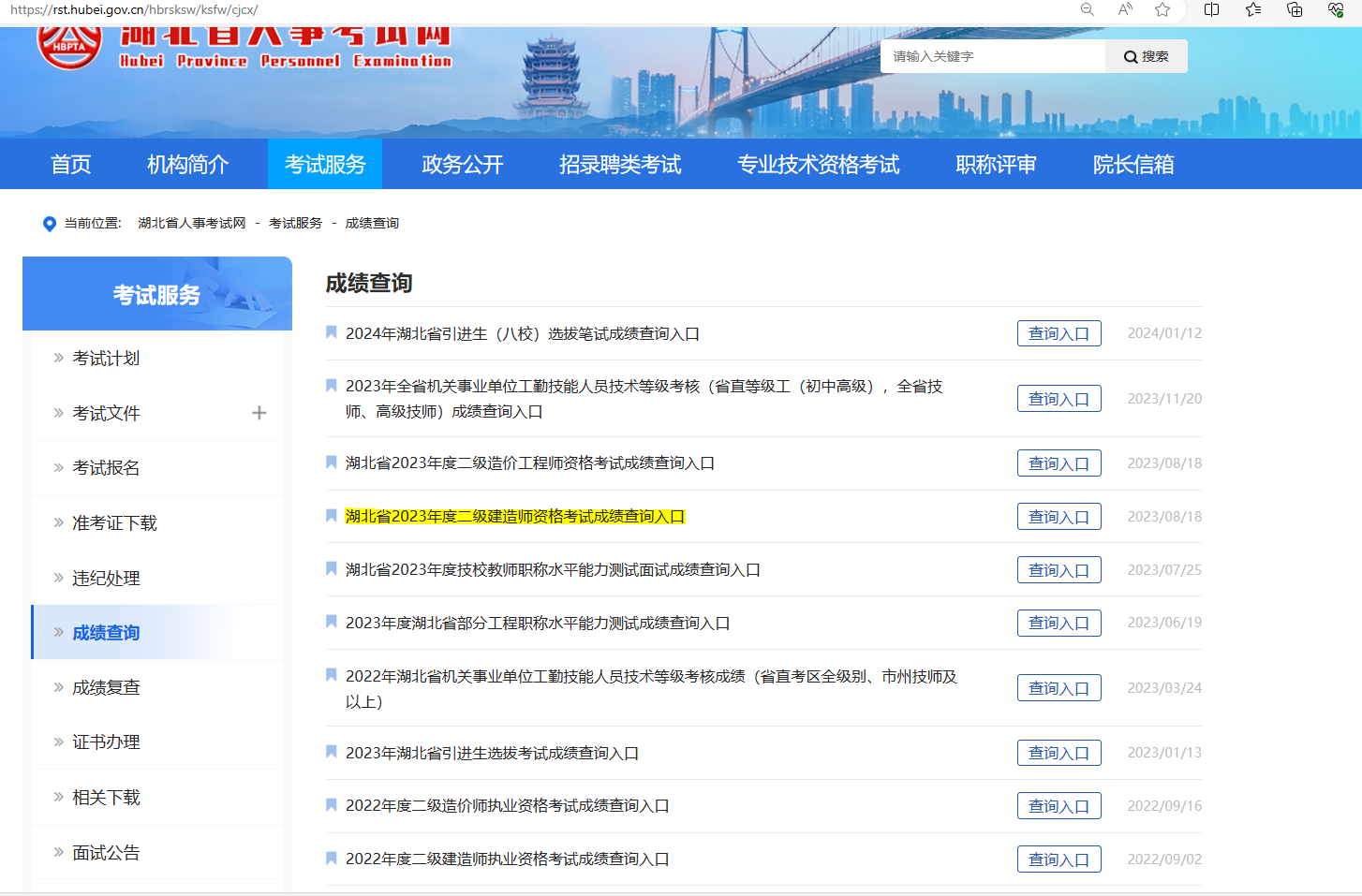Click the HBPTA site logo
This screenshot has width=1362, height=896.
click(69, 45)
